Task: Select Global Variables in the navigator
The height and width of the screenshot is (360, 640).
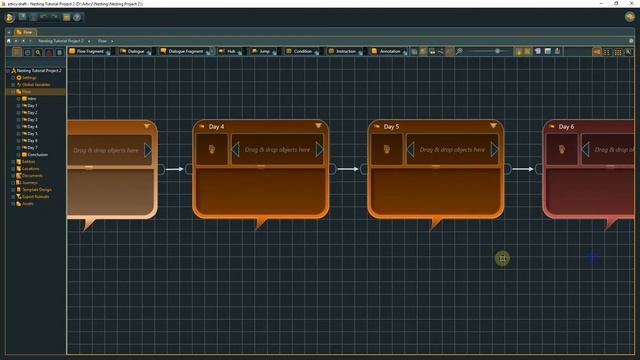Action: click(36, 84)
